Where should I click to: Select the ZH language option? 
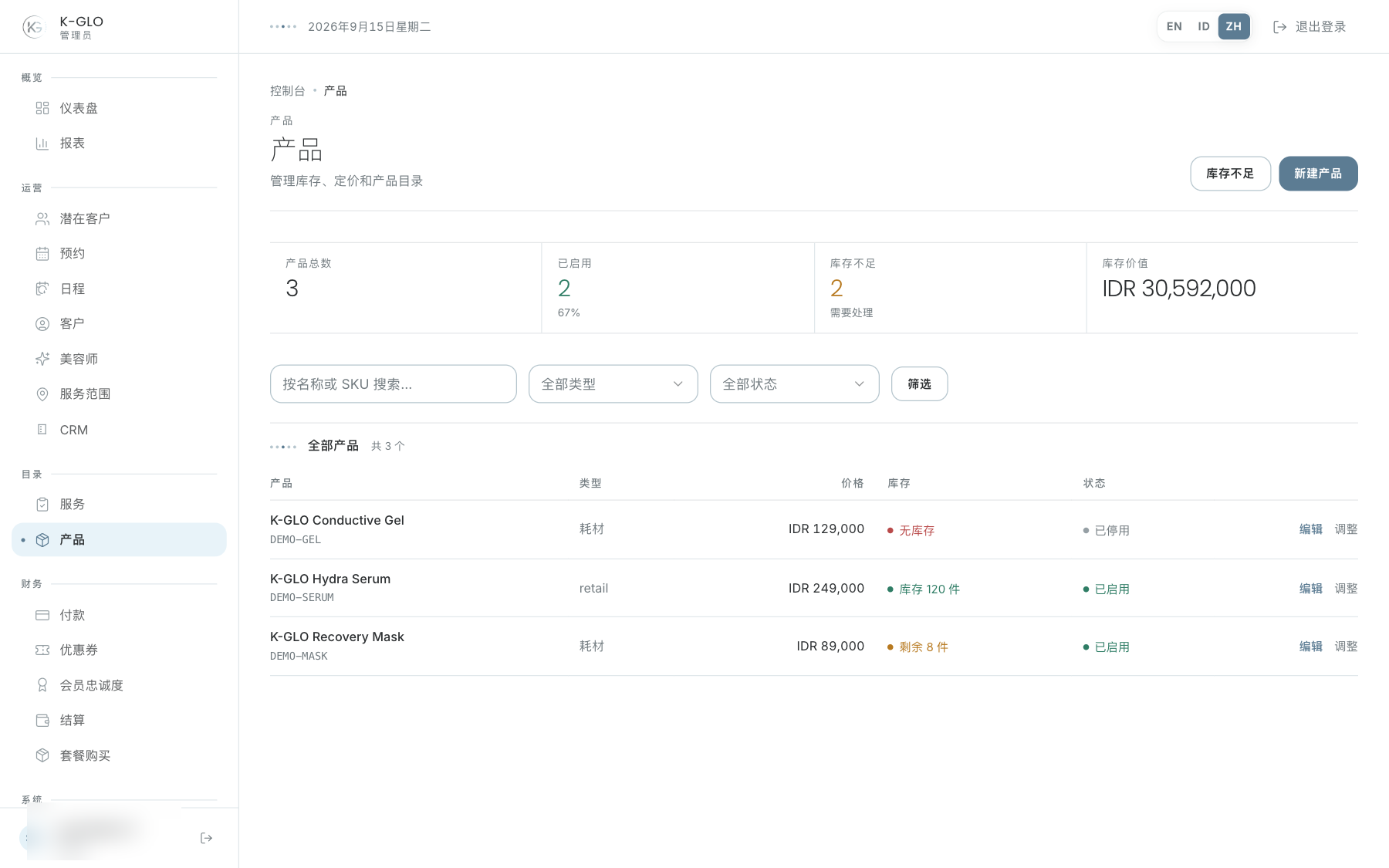(1234, 26)
